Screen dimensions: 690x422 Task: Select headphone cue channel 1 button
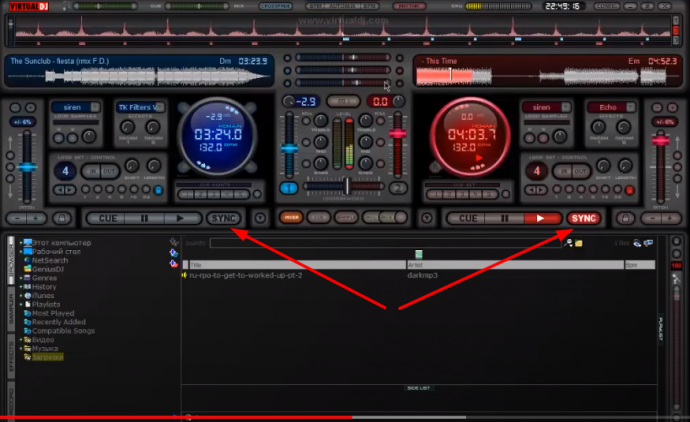(289, 188)
